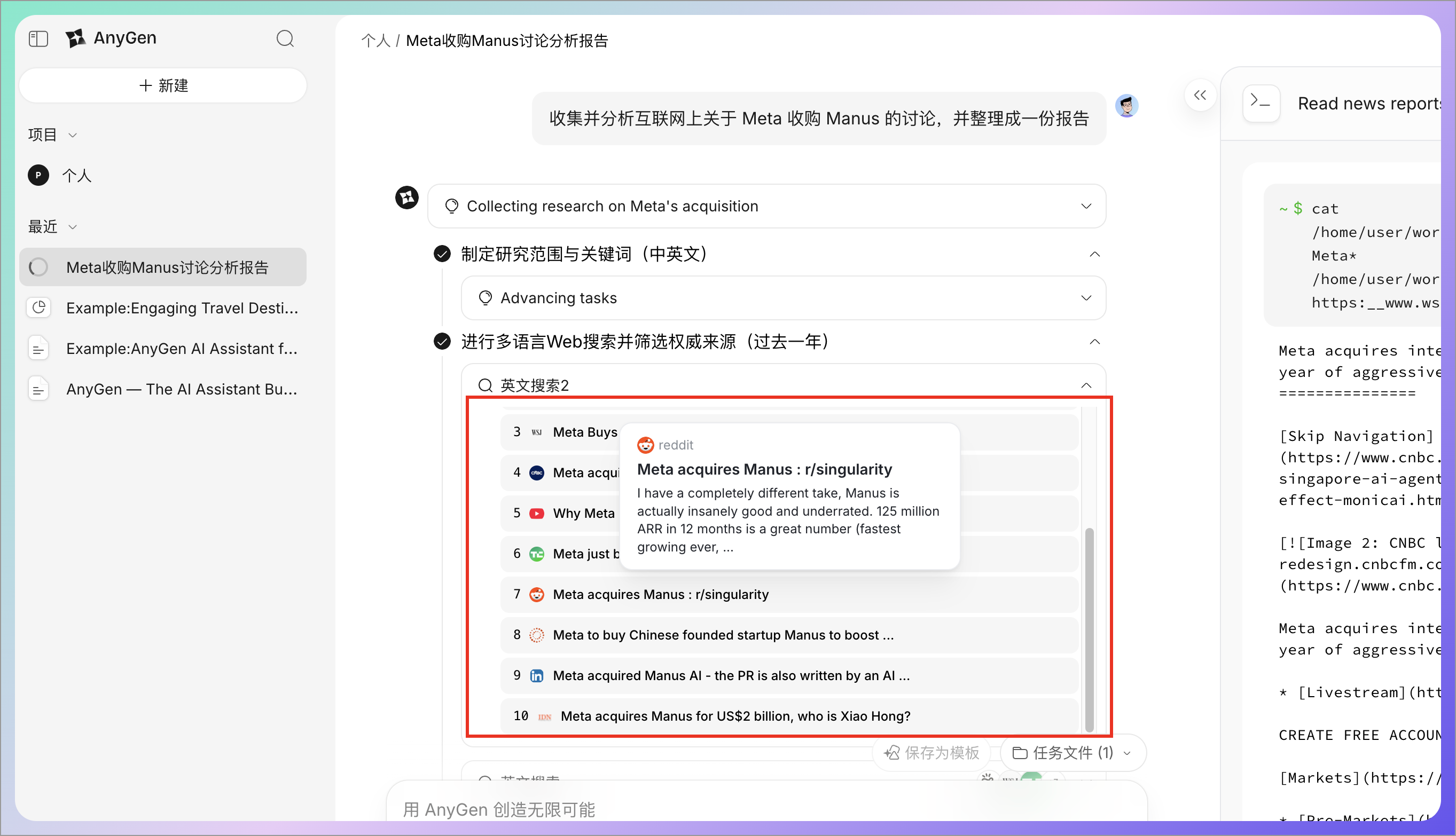This screenshot has width=1456, height=836.
Task: Open AnyGen — The AI Assistant Bu... entry
Action: click(182, 389)
